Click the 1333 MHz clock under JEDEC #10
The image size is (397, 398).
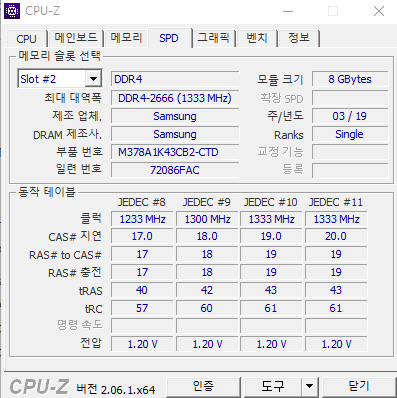click(271, 219)
